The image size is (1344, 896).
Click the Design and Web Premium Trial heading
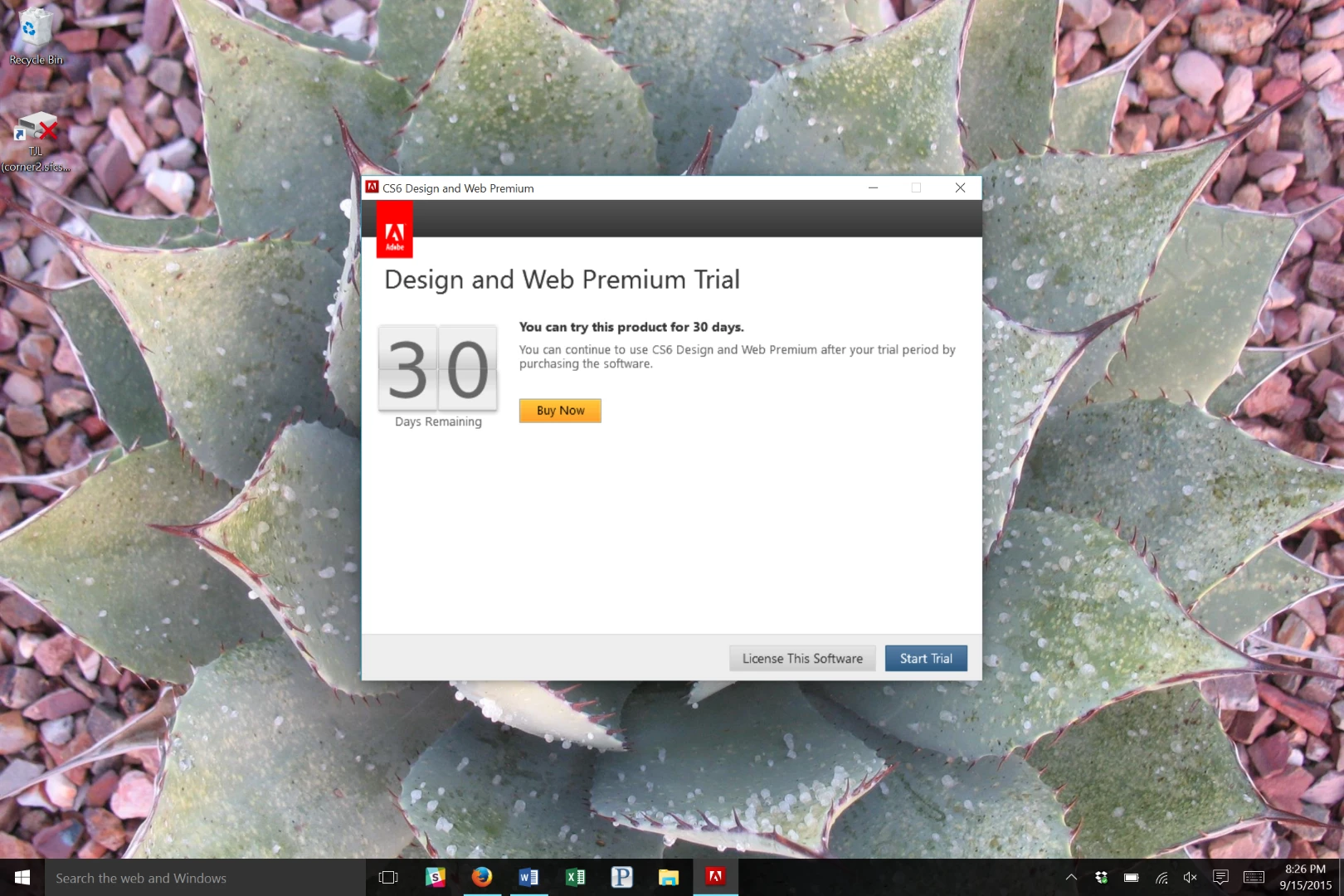coord(562,280)
